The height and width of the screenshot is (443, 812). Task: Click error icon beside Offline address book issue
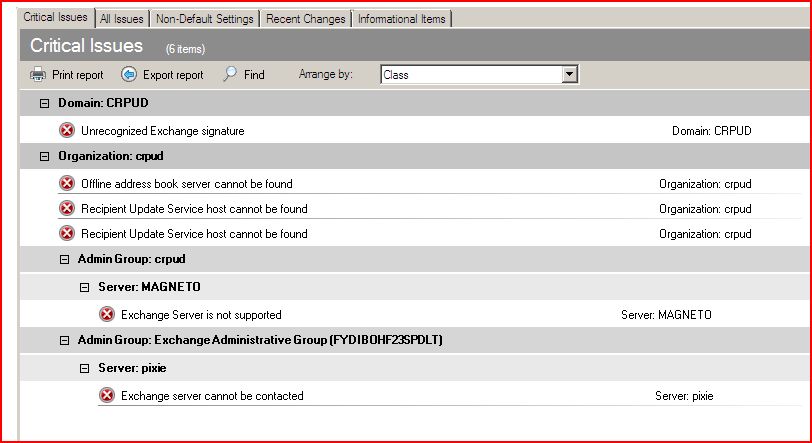(x=67, y=183)
